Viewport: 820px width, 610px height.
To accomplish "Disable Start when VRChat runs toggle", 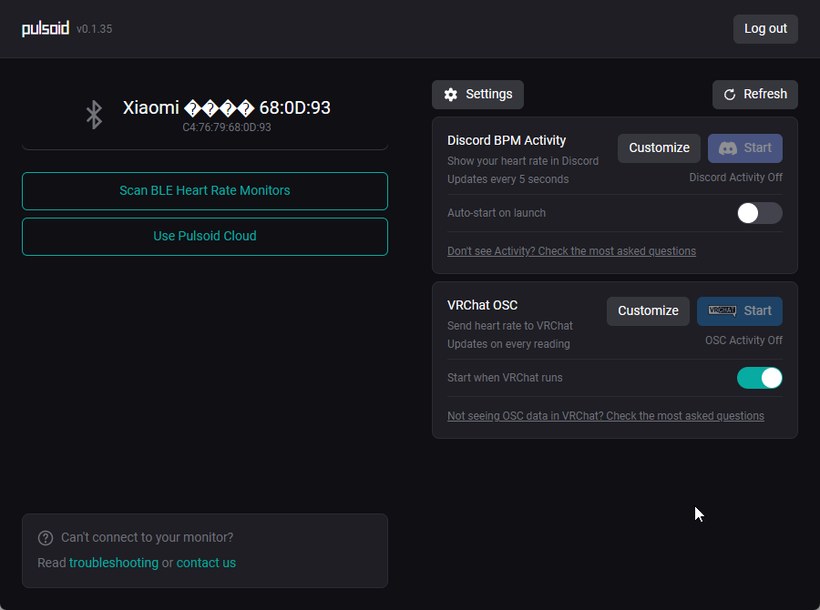I will click(759, 378).
